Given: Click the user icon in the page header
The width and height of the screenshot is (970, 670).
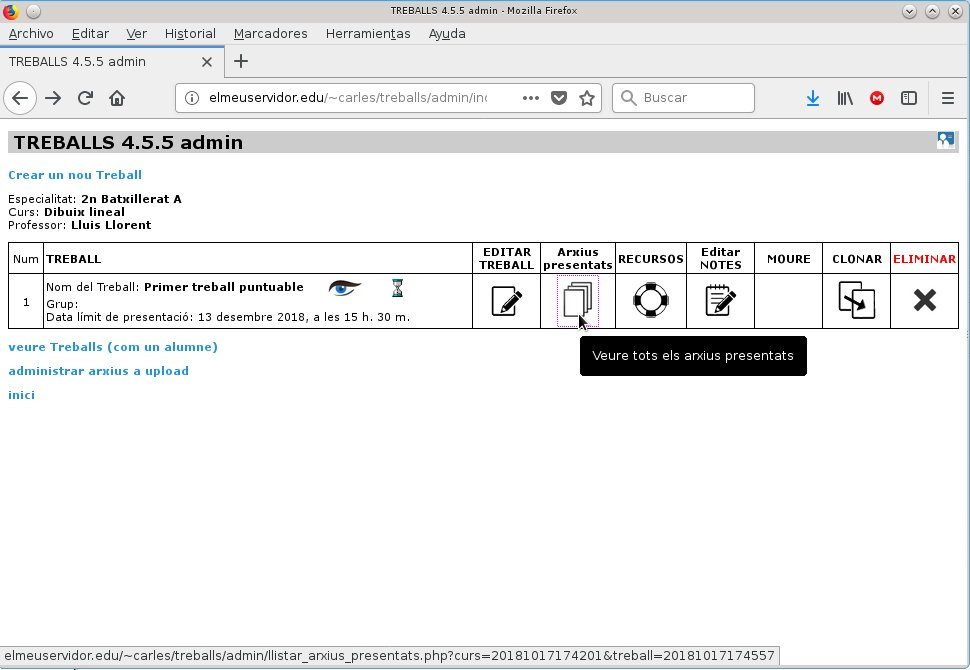Looking at the screenshot, I should click(x=945, y=140).
